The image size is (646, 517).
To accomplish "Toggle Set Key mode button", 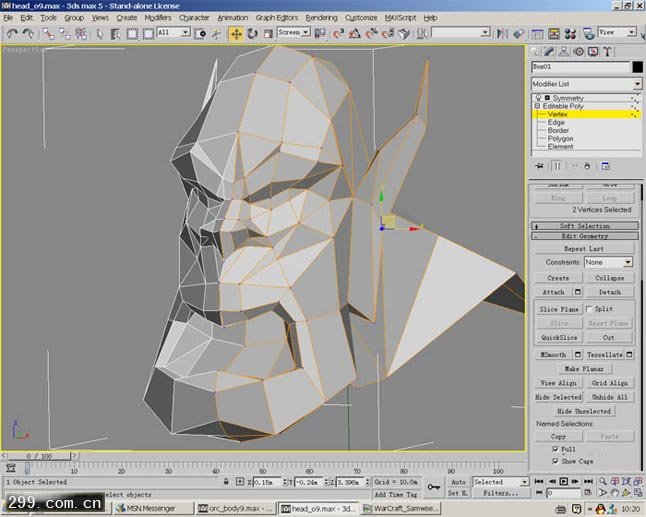I will [458, 493].
